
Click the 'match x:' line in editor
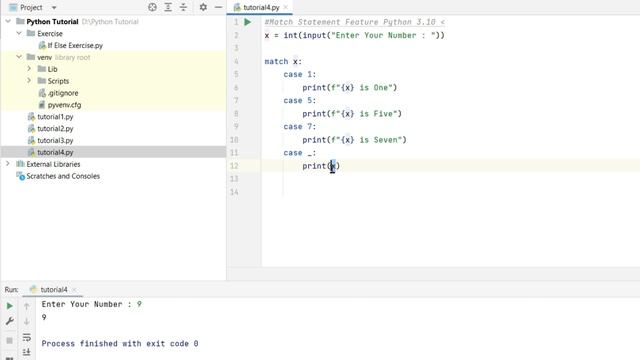coord(283,61)
